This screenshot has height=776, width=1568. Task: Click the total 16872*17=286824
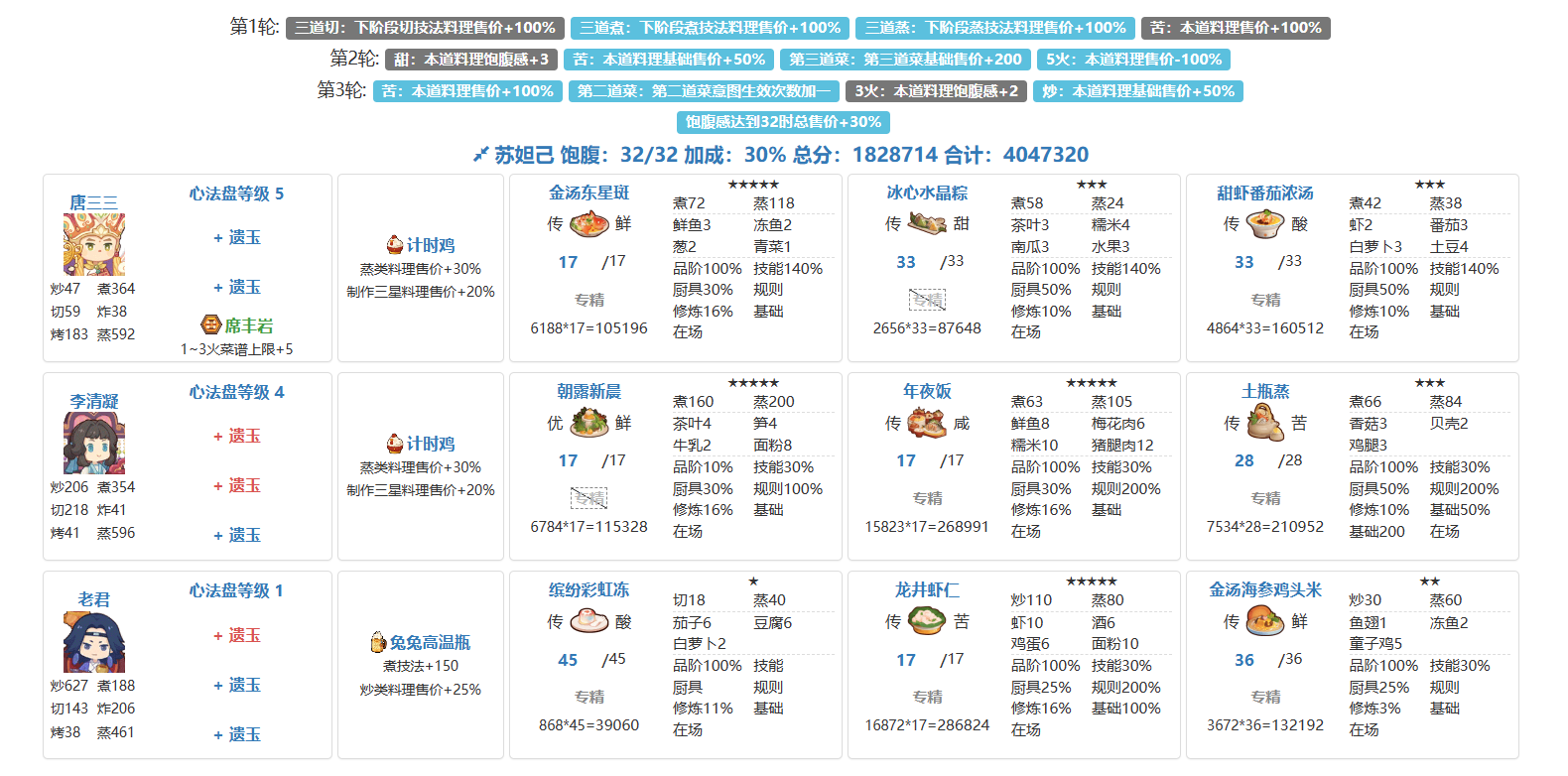tap(927, 725)
